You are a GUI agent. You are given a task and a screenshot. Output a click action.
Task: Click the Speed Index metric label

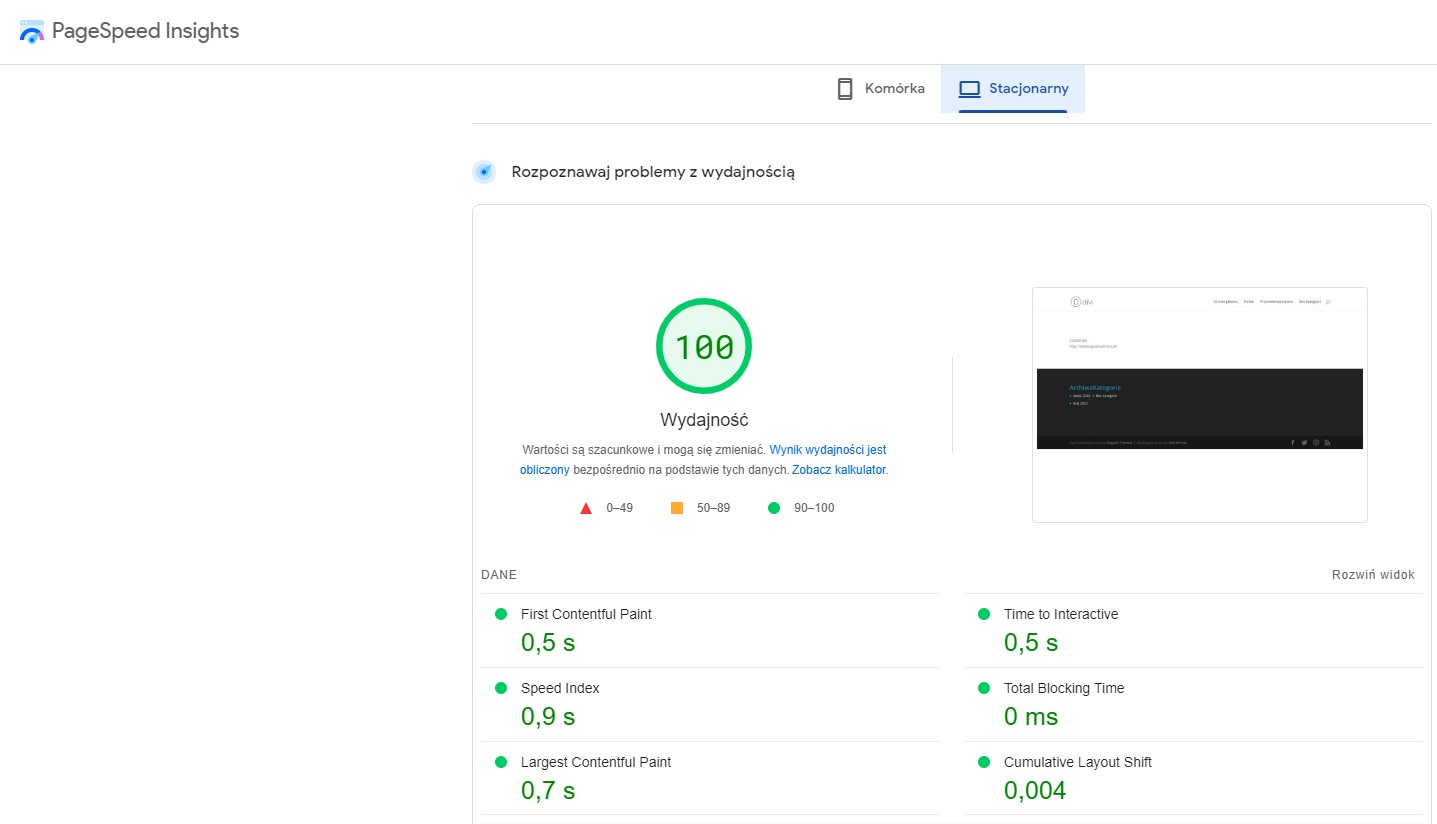pyautogui.click(x=560, y=688)
